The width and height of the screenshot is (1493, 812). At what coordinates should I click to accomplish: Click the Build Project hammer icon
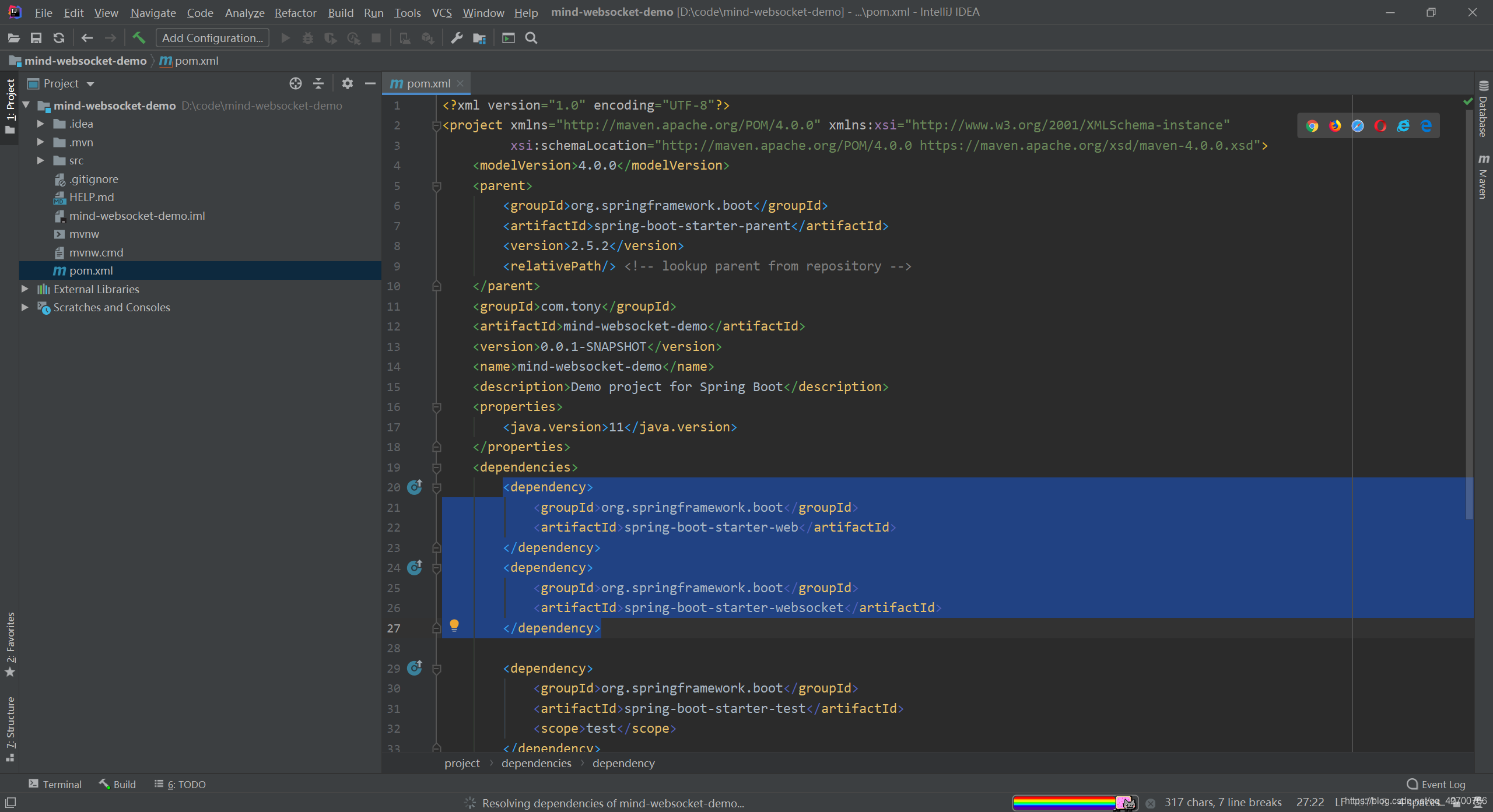[x=138, y=38]
